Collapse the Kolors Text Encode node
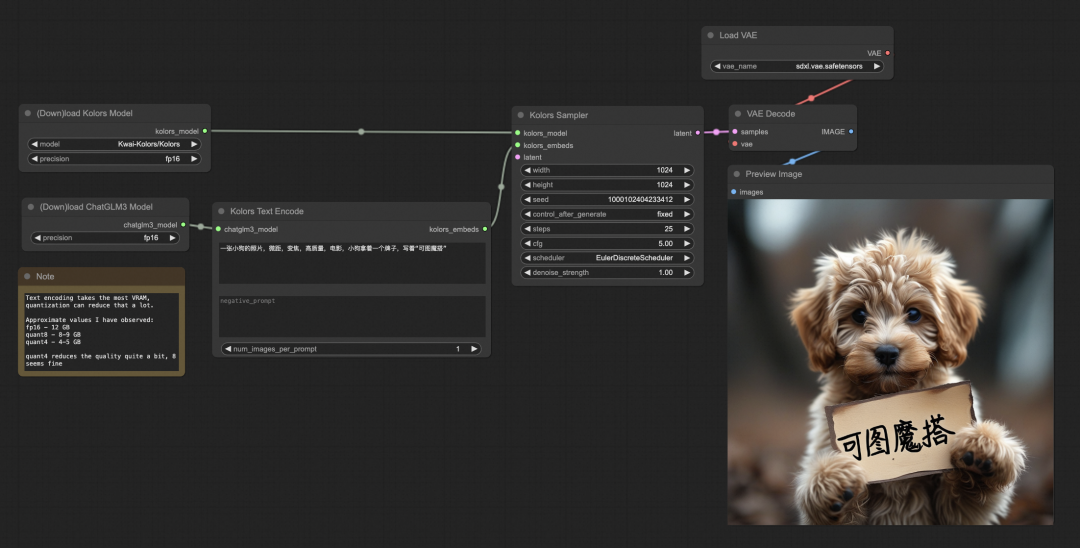The width and height of the screenshot is (1080, 548). coord(221,211)
